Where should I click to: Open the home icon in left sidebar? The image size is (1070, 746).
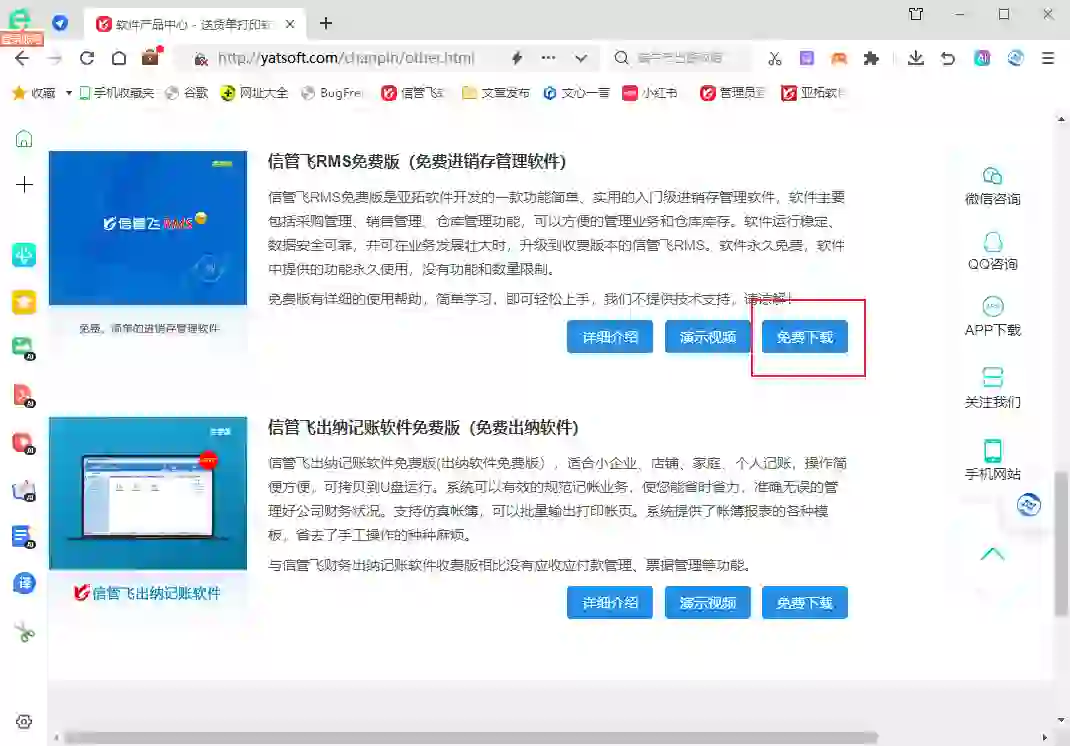click(23, 140)
